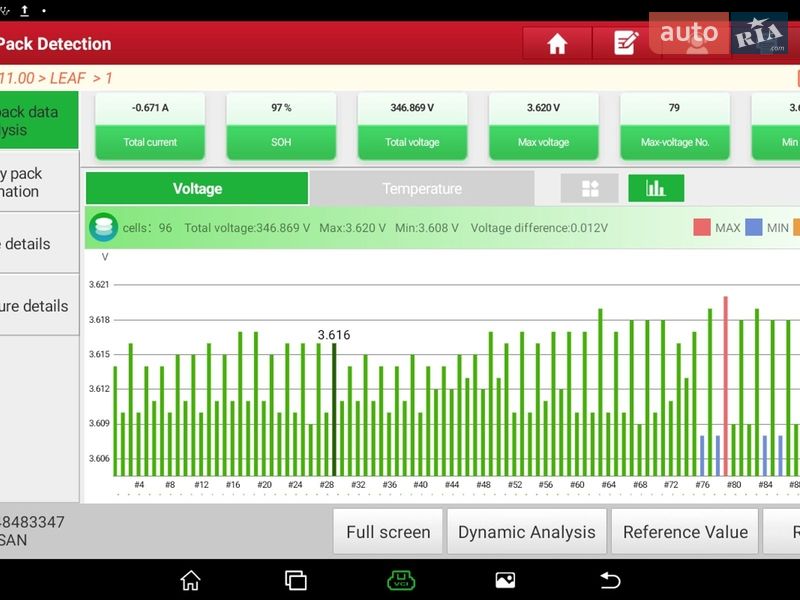Select the blue MIN legend swatch
800x600 pixels.
(x=754, y=228)
